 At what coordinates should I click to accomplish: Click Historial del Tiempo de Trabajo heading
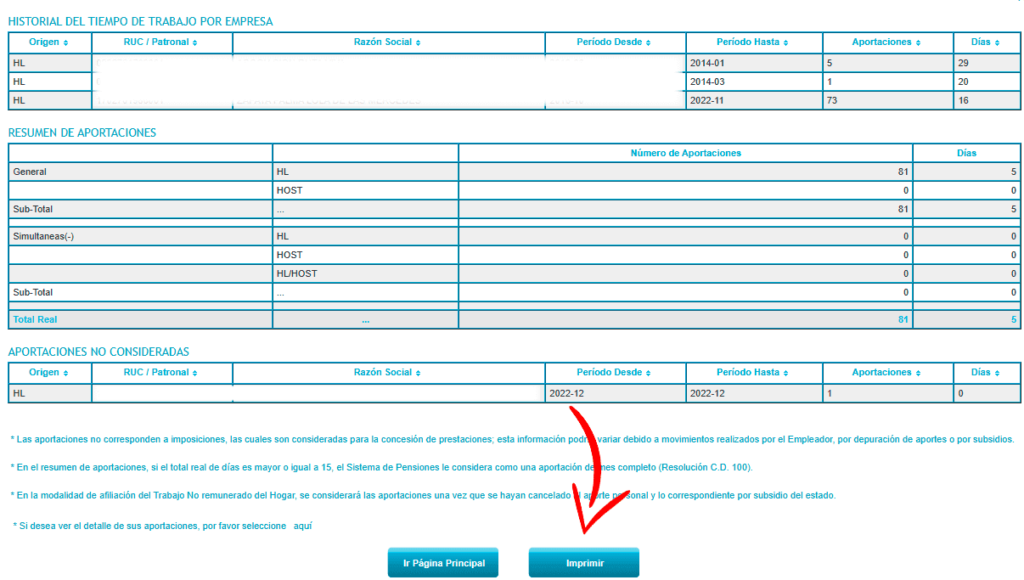pyautogui.click(x=140, y=22)
